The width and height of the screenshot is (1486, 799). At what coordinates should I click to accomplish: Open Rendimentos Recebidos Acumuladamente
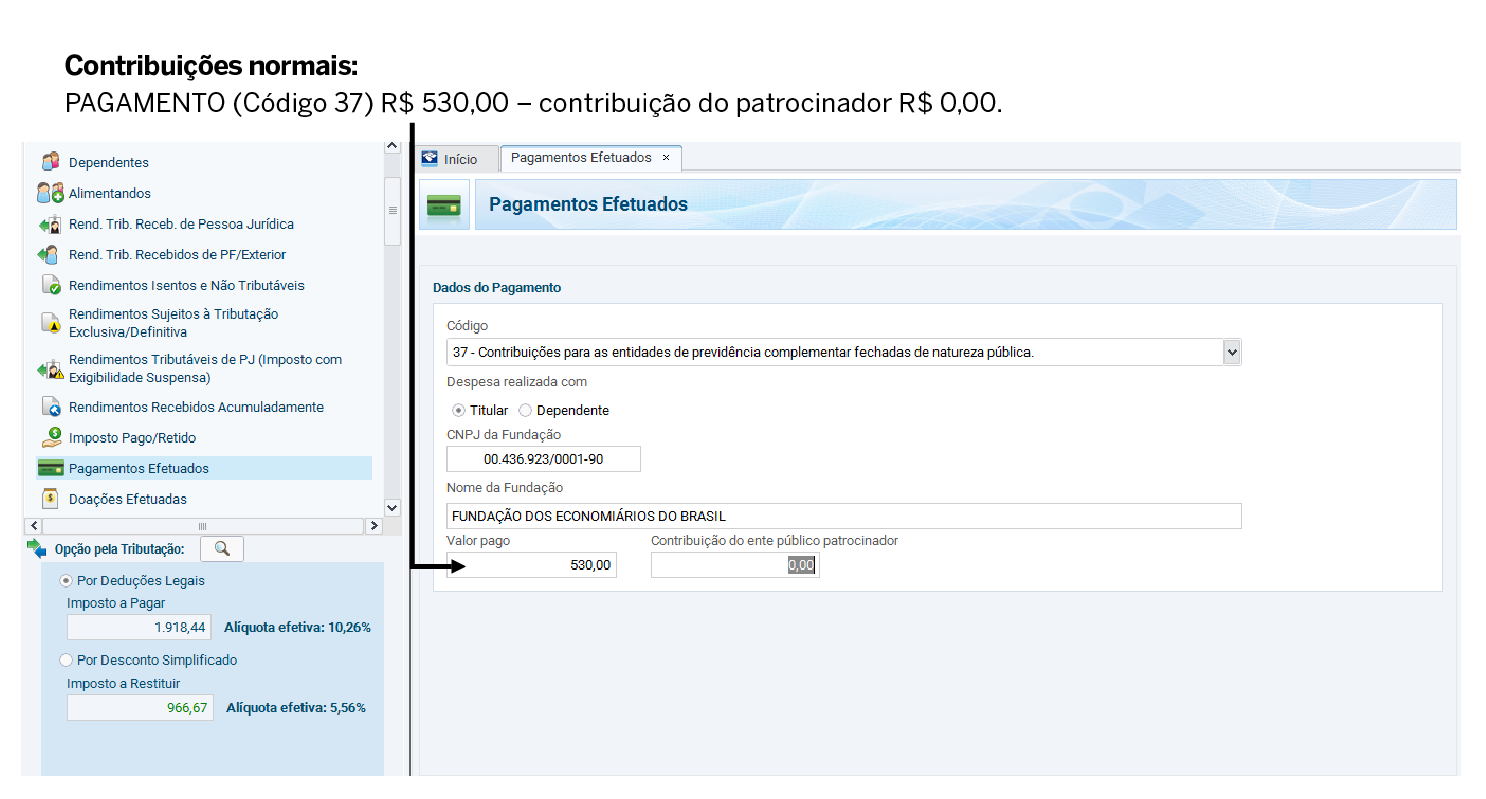(x=196, y=407)
